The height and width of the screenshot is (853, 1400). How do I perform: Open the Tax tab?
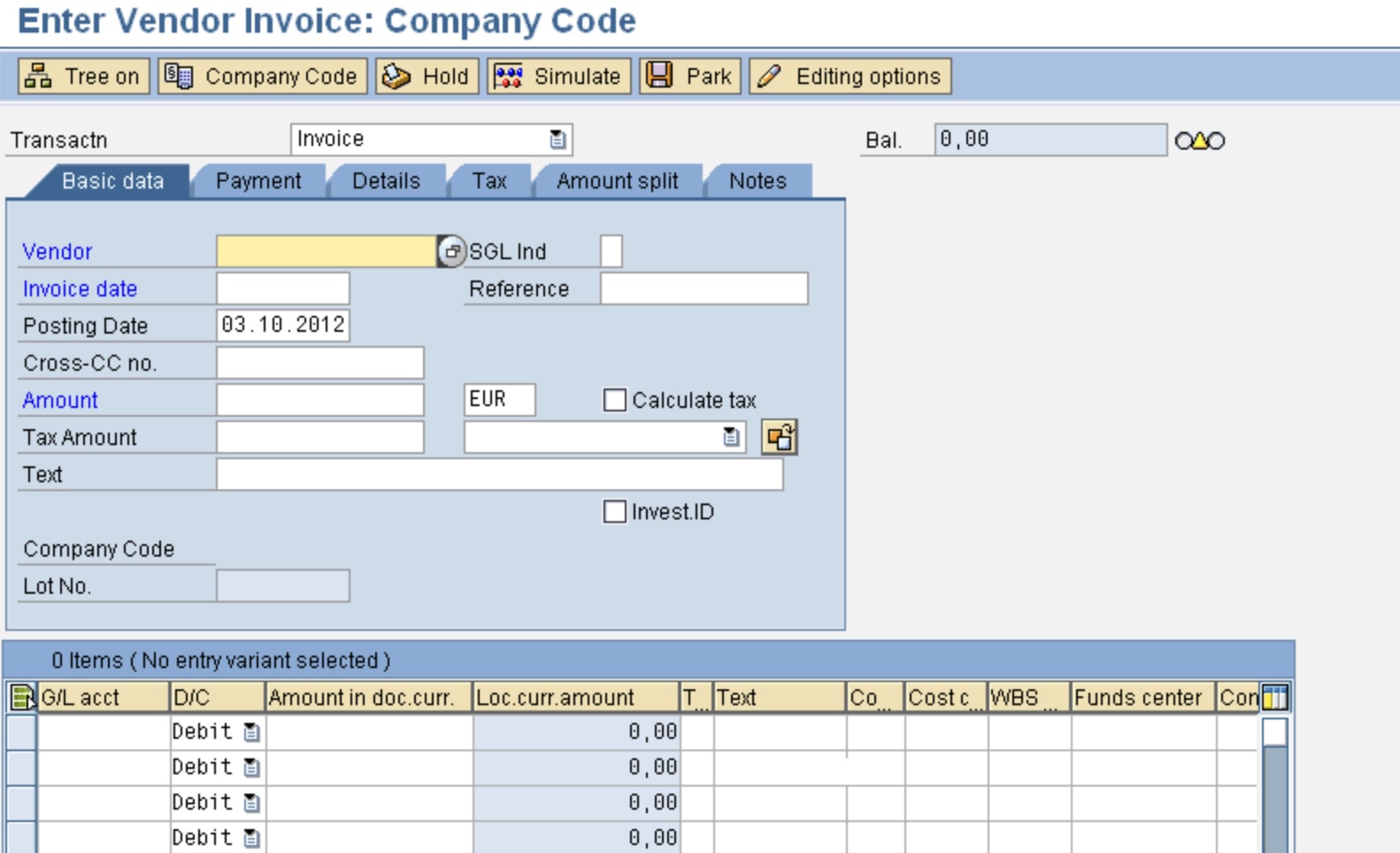[x=489, y=181]
